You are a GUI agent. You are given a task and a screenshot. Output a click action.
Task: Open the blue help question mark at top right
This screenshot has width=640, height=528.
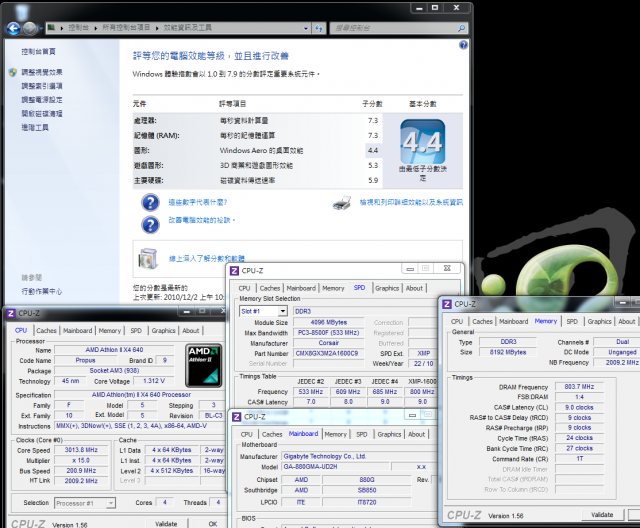click(x=463, y=45)
